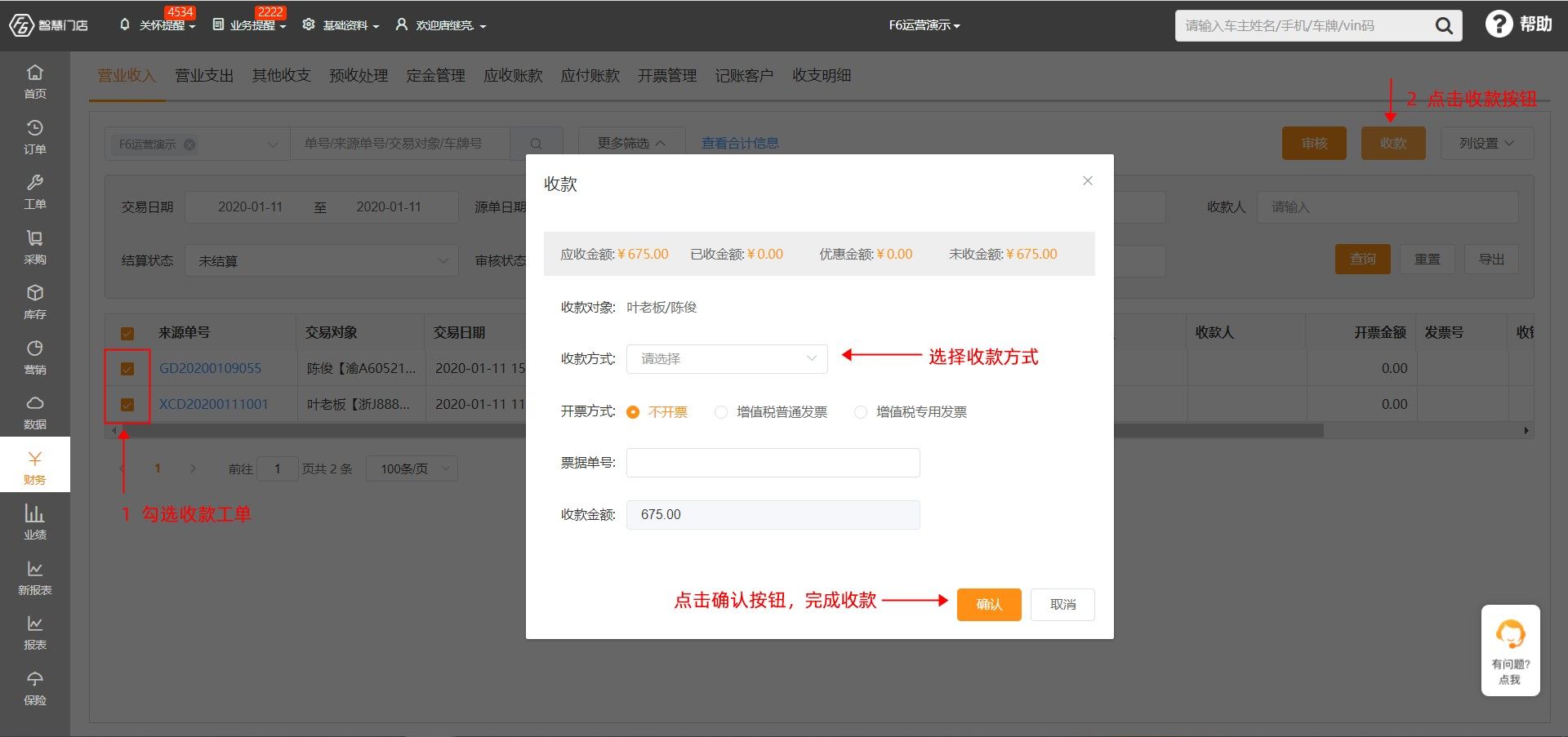Click the search magnifier in top bar
1568x737 pixels.
(1444, 26)
